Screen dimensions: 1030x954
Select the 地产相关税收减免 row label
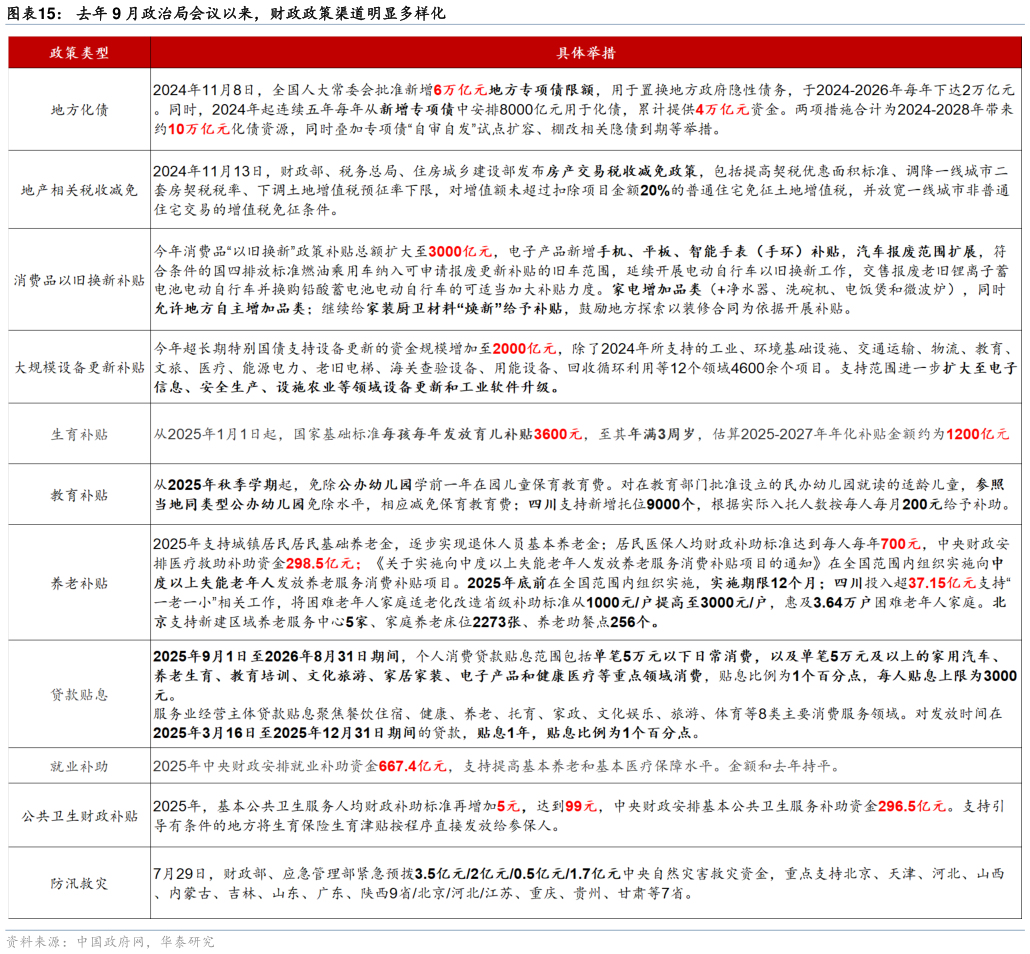79,190
